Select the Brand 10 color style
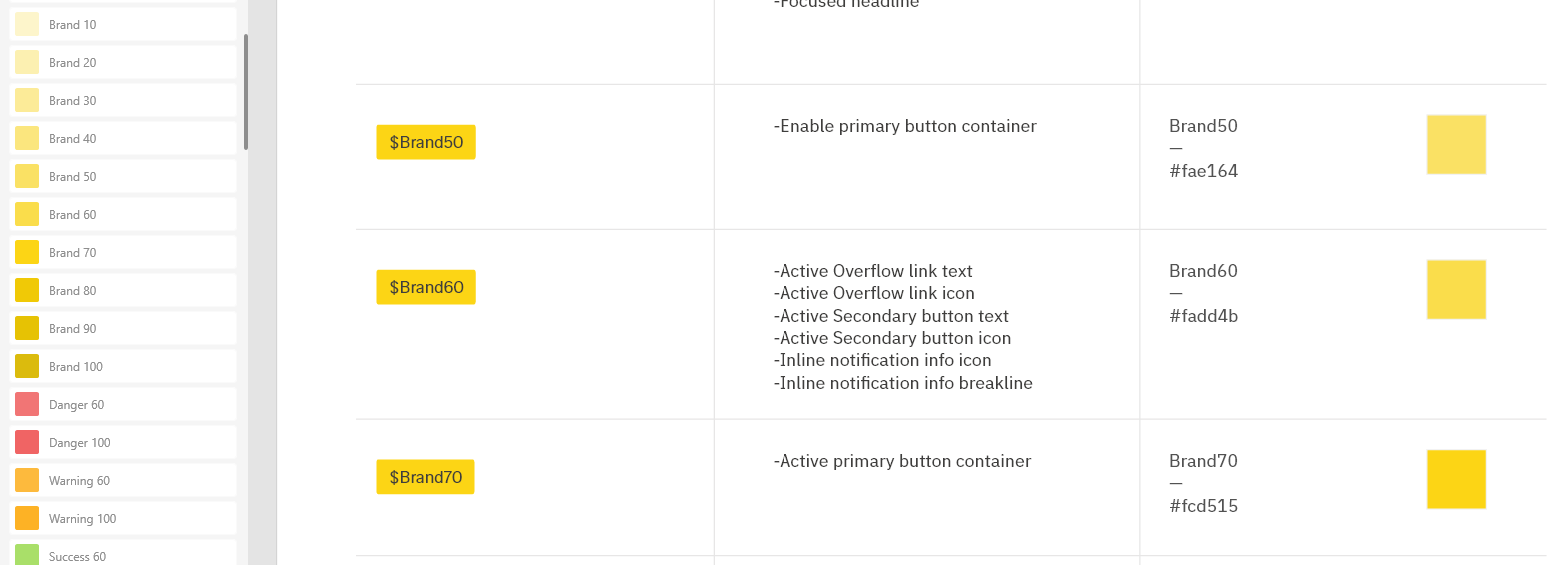The height and width of the screenshot is (565, 1568). (122, 25)
